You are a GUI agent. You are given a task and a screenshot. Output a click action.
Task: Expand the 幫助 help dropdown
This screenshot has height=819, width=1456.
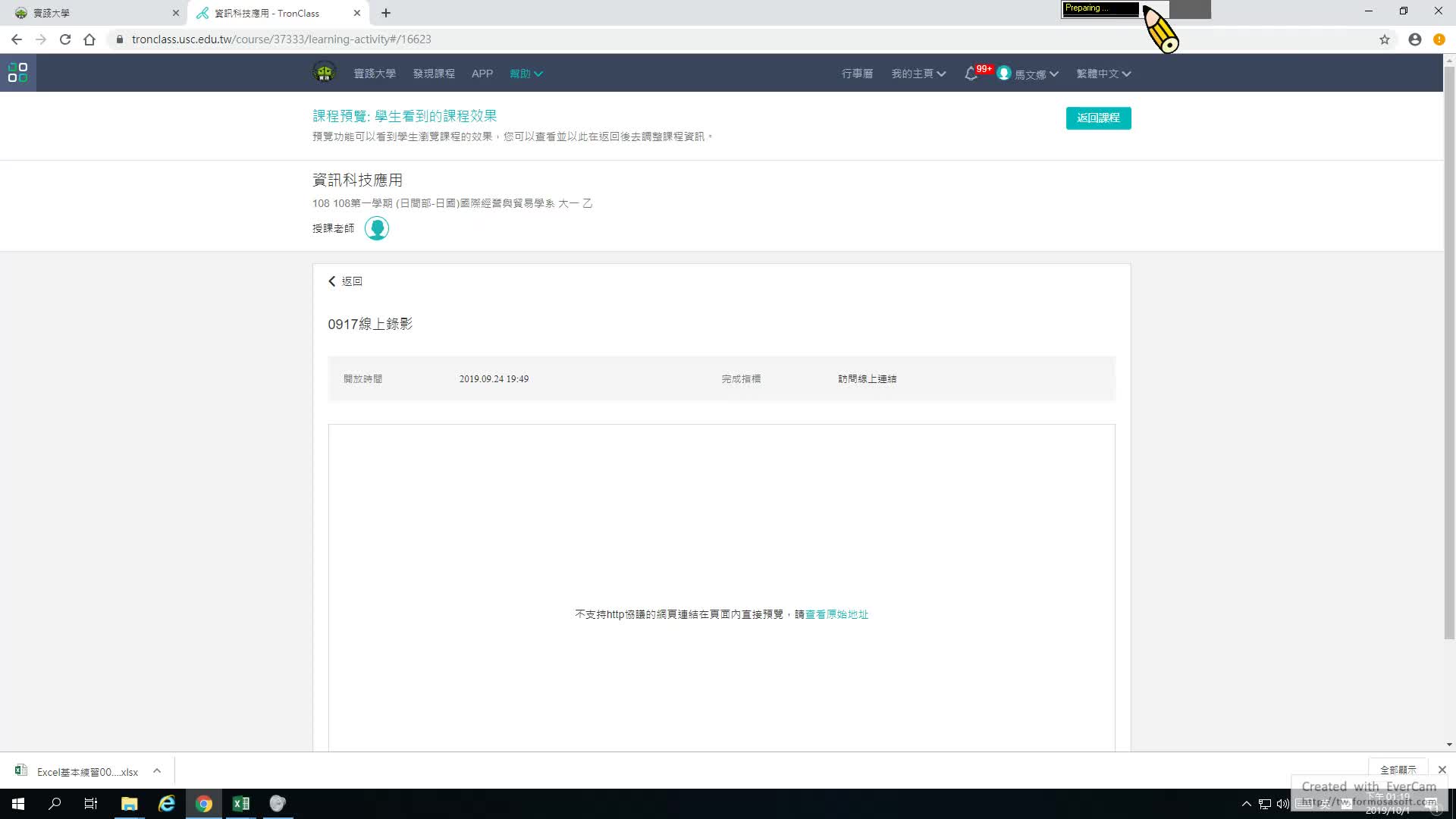click(526, 74)
